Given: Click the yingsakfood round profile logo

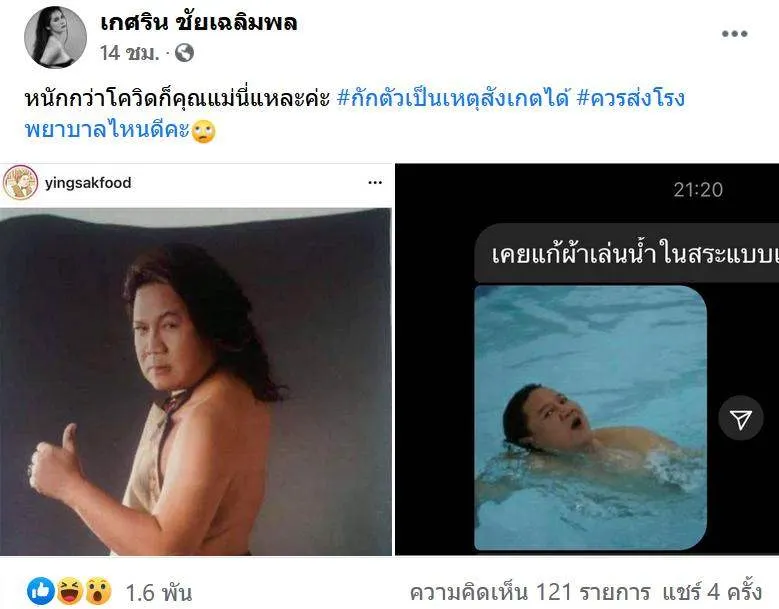Looking at the screenshot, I should point(20,183).
